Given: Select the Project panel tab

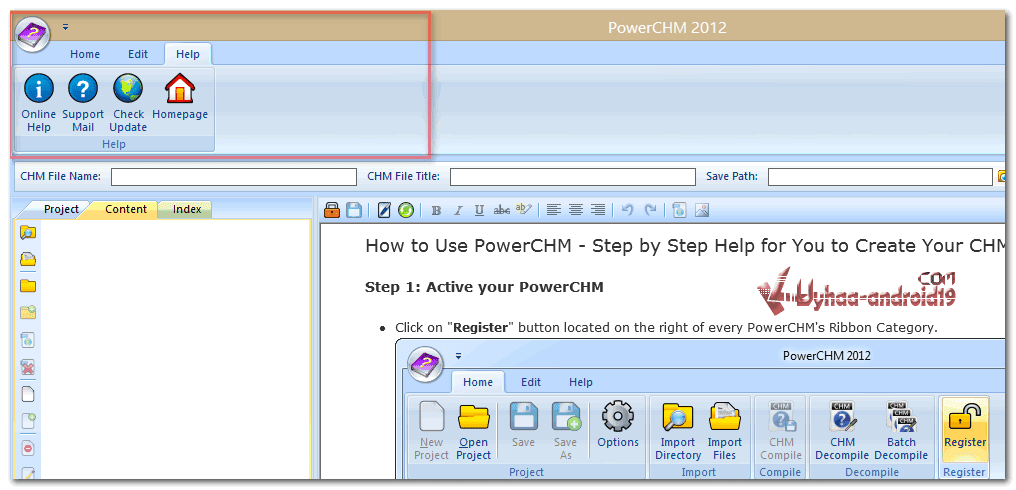Looking at the screenshot, I should [61, 209].
